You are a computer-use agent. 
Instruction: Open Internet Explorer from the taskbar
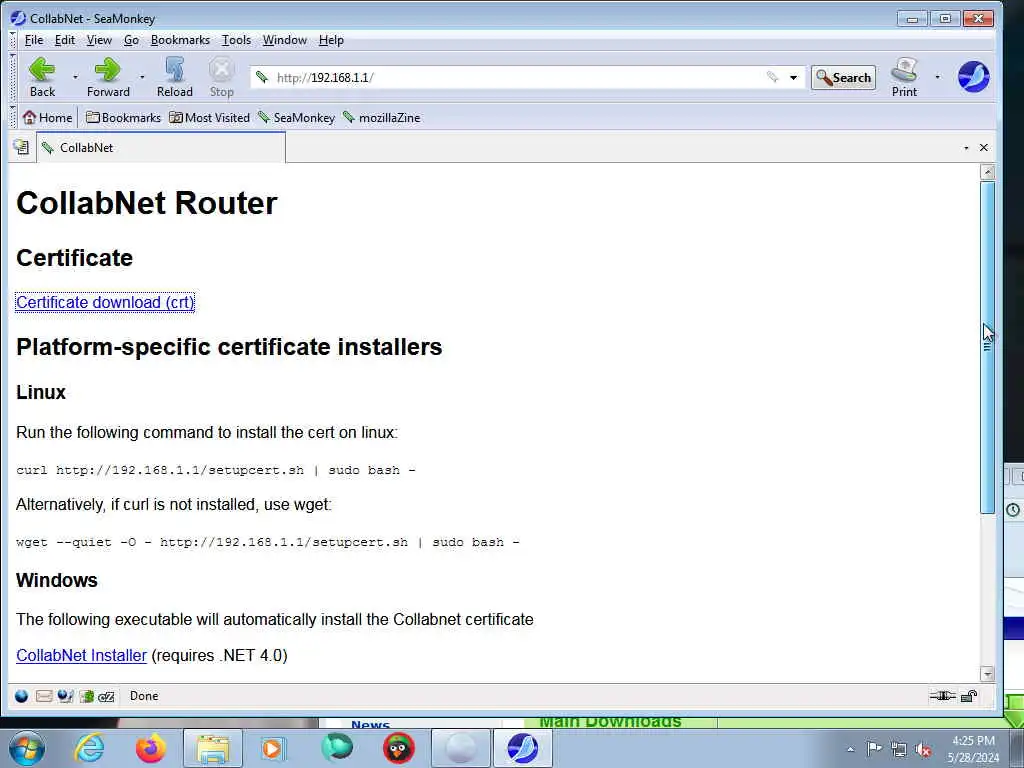coord(89,748)
